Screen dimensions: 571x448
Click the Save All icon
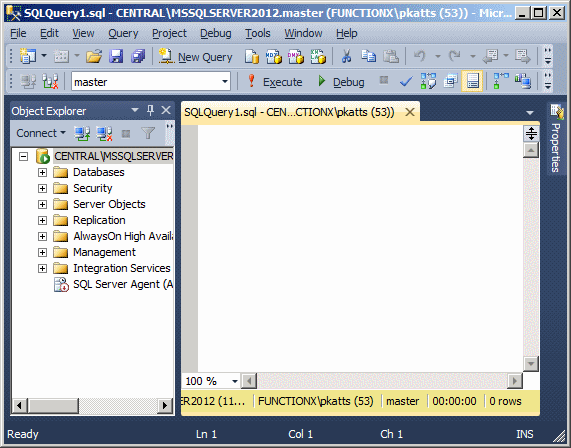point(138,56)
